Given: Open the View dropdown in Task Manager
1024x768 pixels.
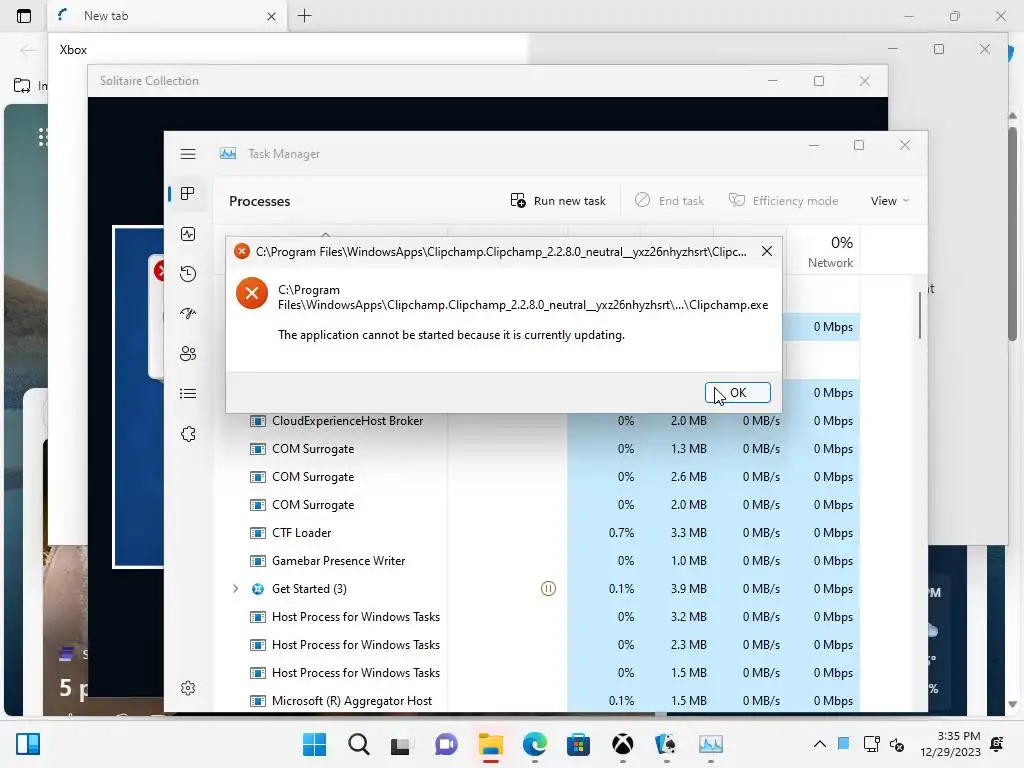Looking at the screenshot, I should point(889,200).
